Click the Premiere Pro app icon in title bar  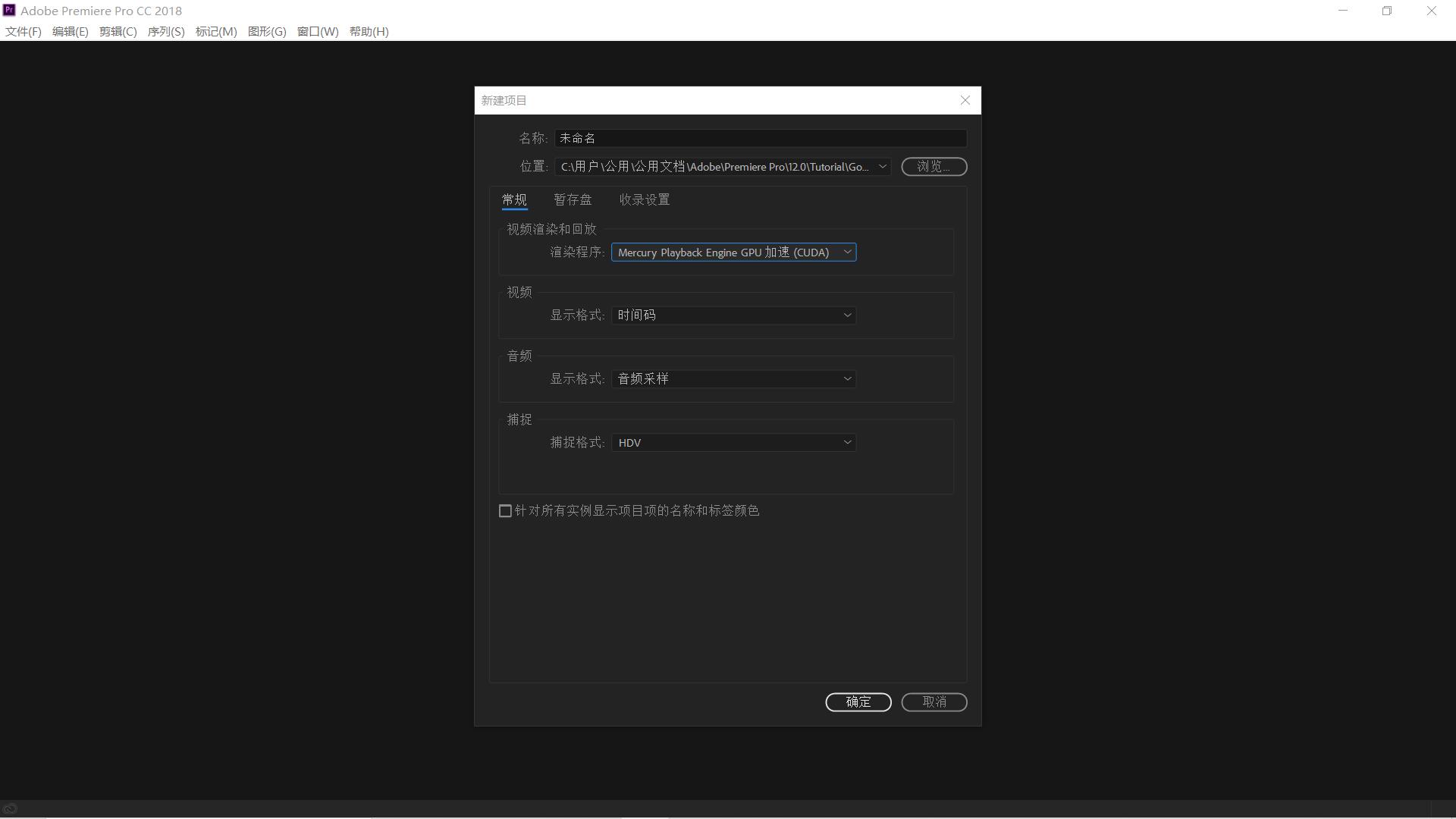tap(9, 11)
